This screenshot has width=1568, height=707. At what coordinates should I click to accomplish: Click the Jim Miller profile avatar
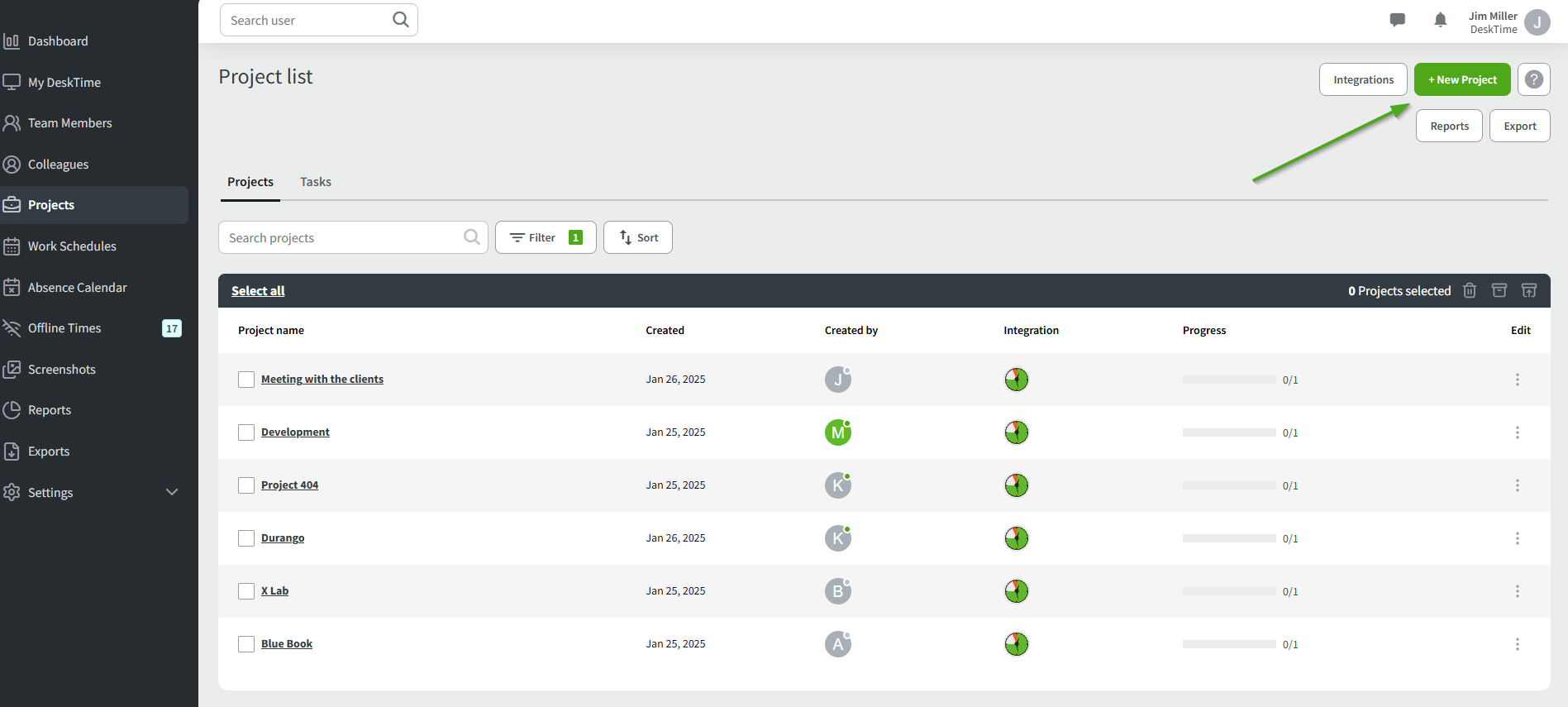click(1537, 22)
